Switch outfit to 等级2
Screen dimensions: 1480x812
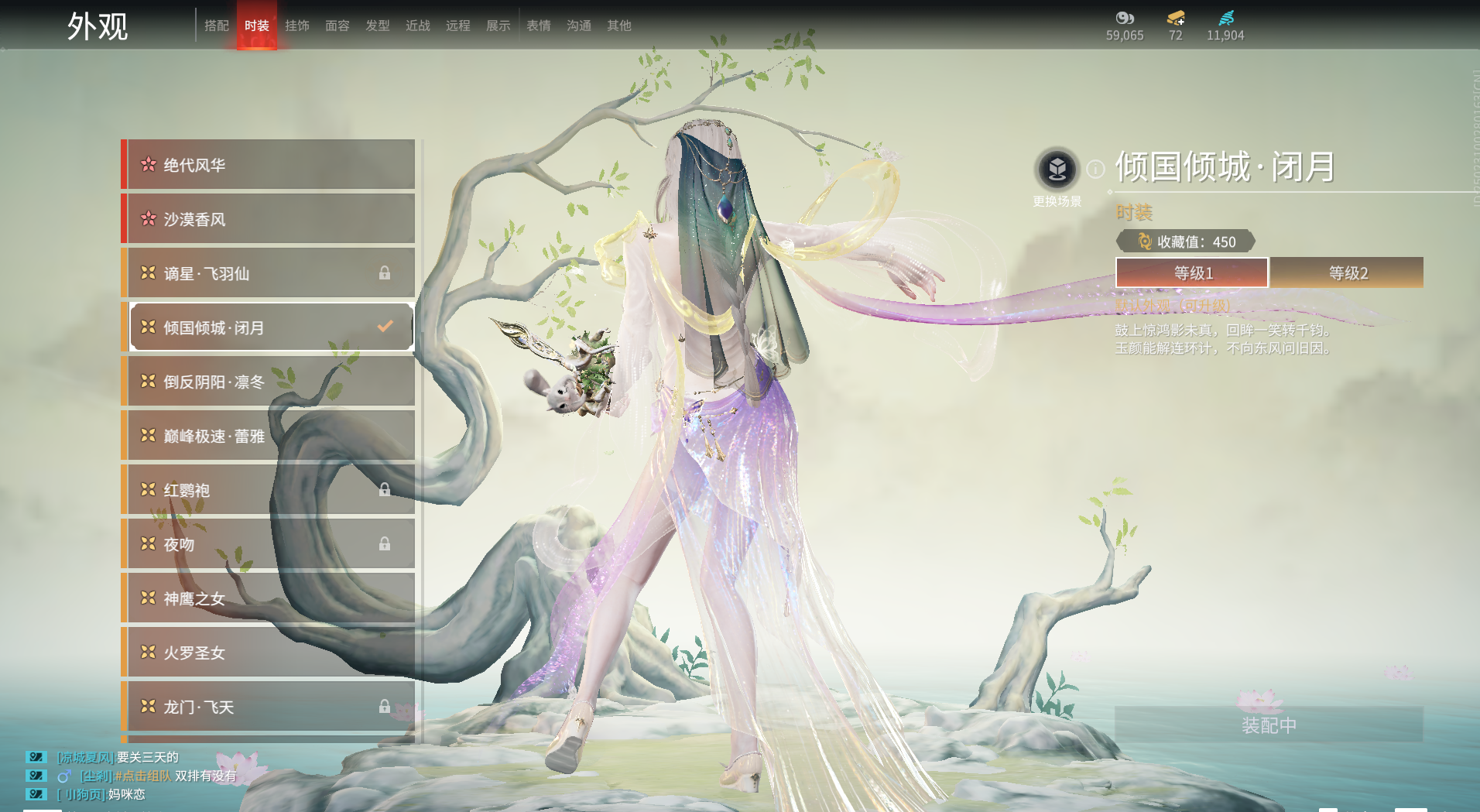click(1347, 273)
